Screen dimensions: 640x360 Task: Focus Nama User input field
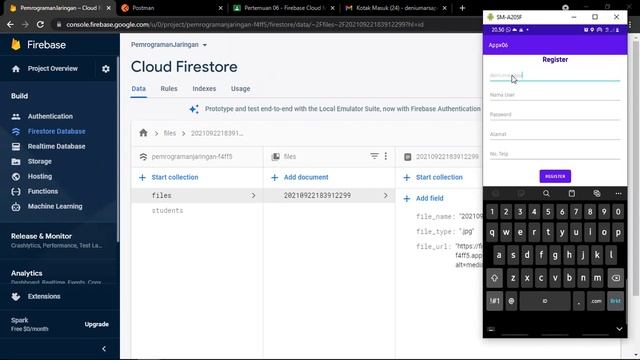pos(555,95)
